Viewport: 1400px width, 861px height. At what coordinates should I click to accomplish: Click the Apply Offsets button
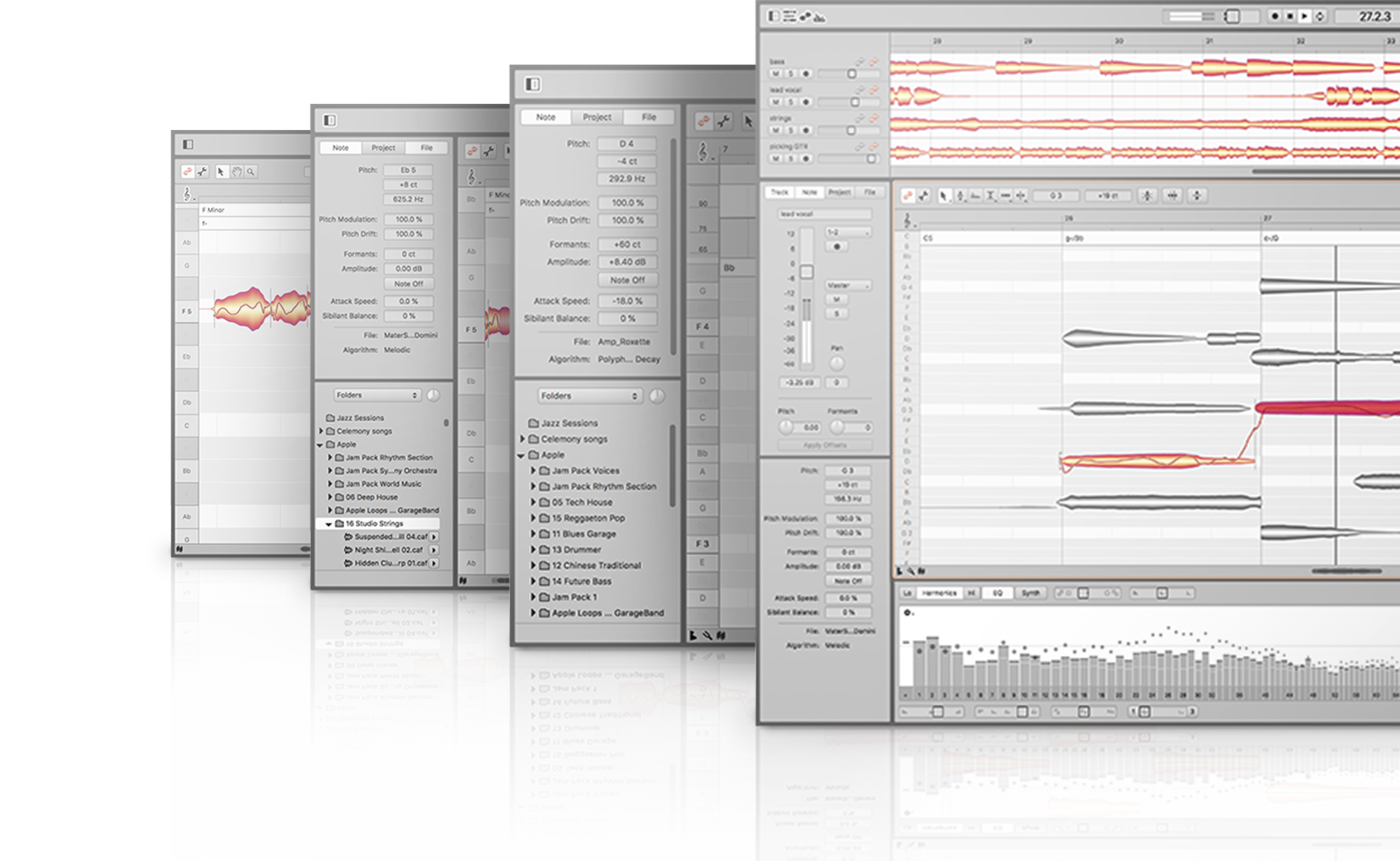click(x=824, y=445)
